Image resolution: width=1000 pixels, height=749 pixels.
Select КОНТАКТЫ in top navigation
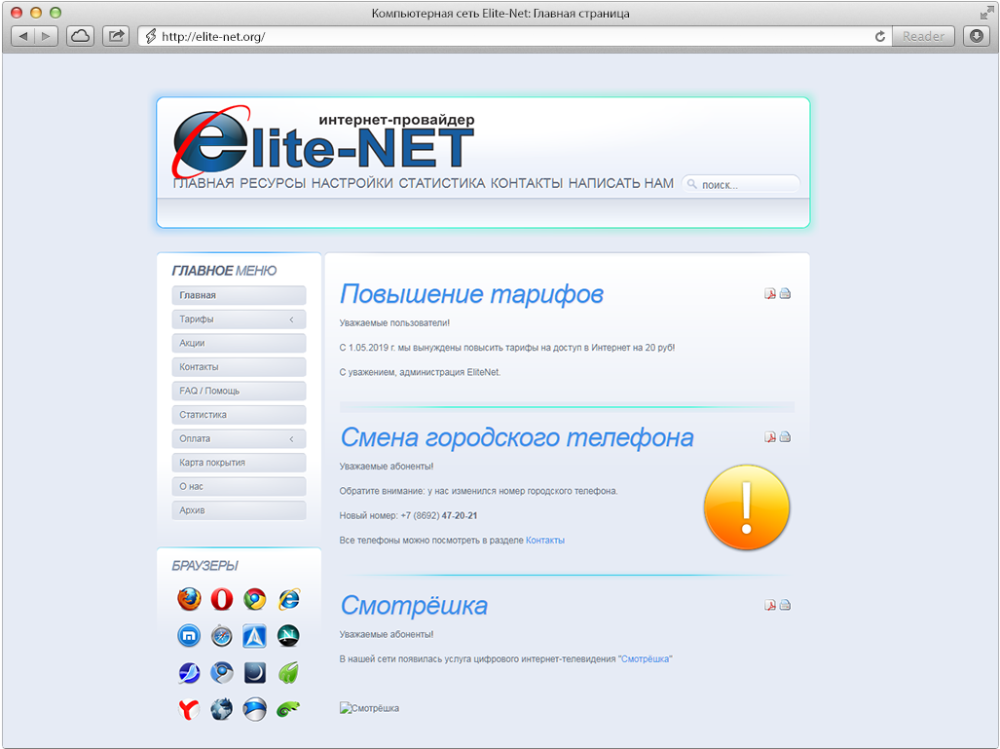(x=526, y=183)
